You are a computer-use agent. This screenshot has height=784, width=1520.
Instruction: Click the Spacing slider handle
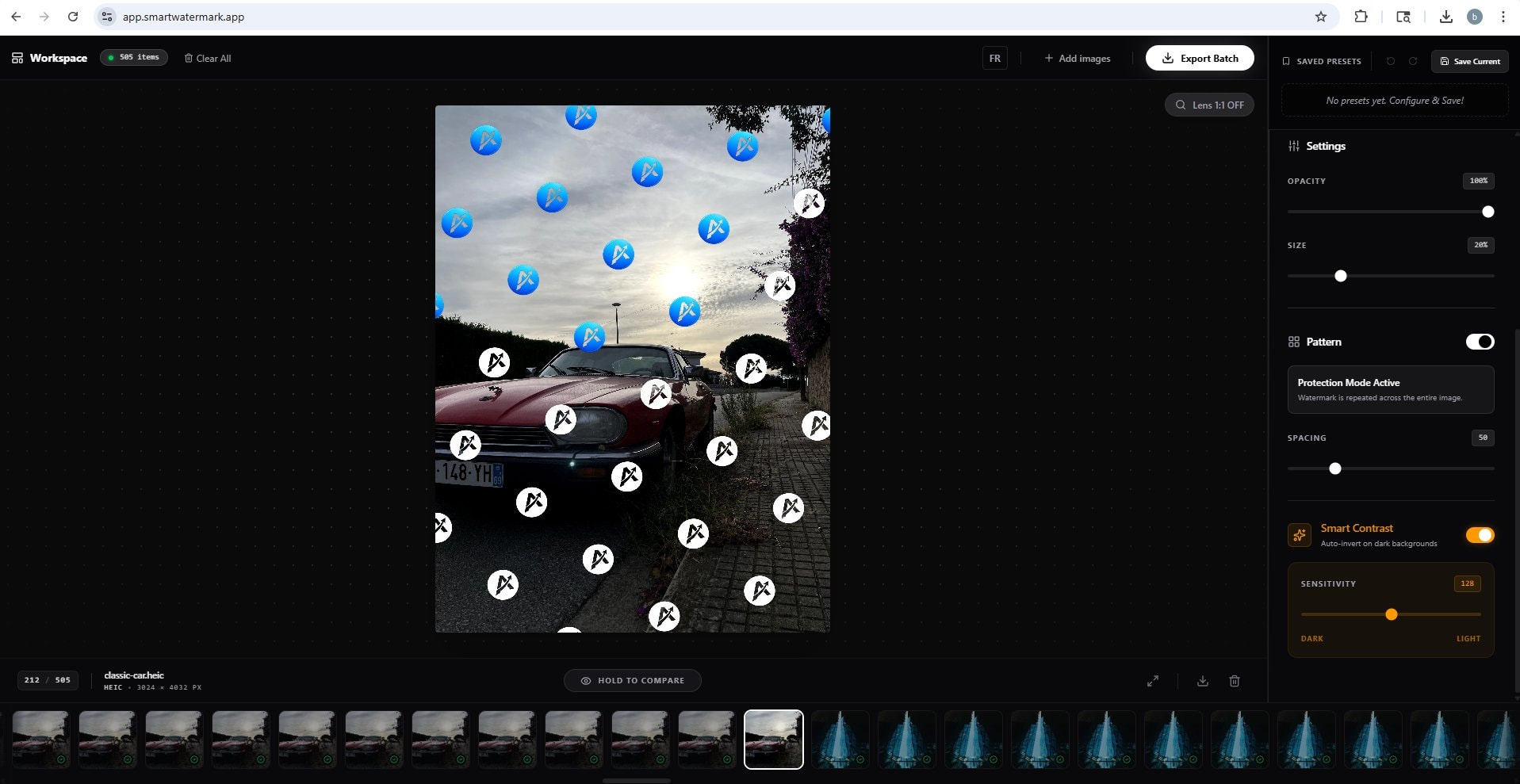pyautogui.click(x=1335, y=468)
